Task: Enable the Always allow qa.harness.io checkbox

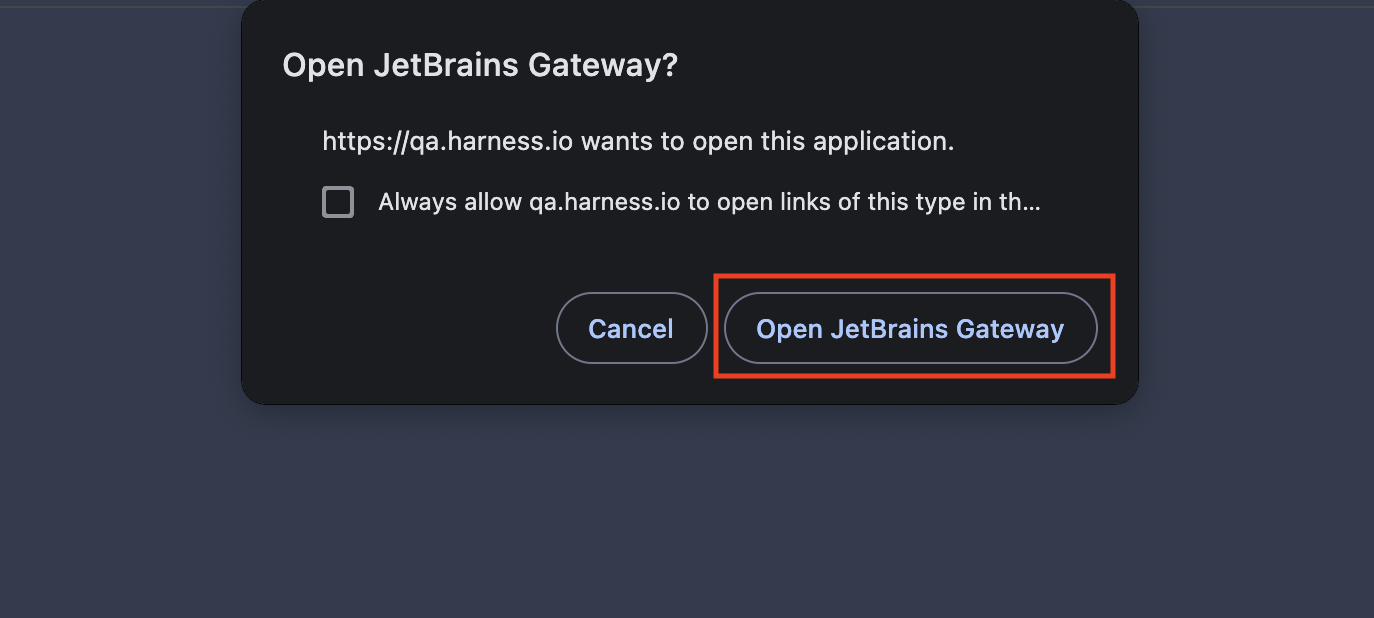Action: coord(338,202)
